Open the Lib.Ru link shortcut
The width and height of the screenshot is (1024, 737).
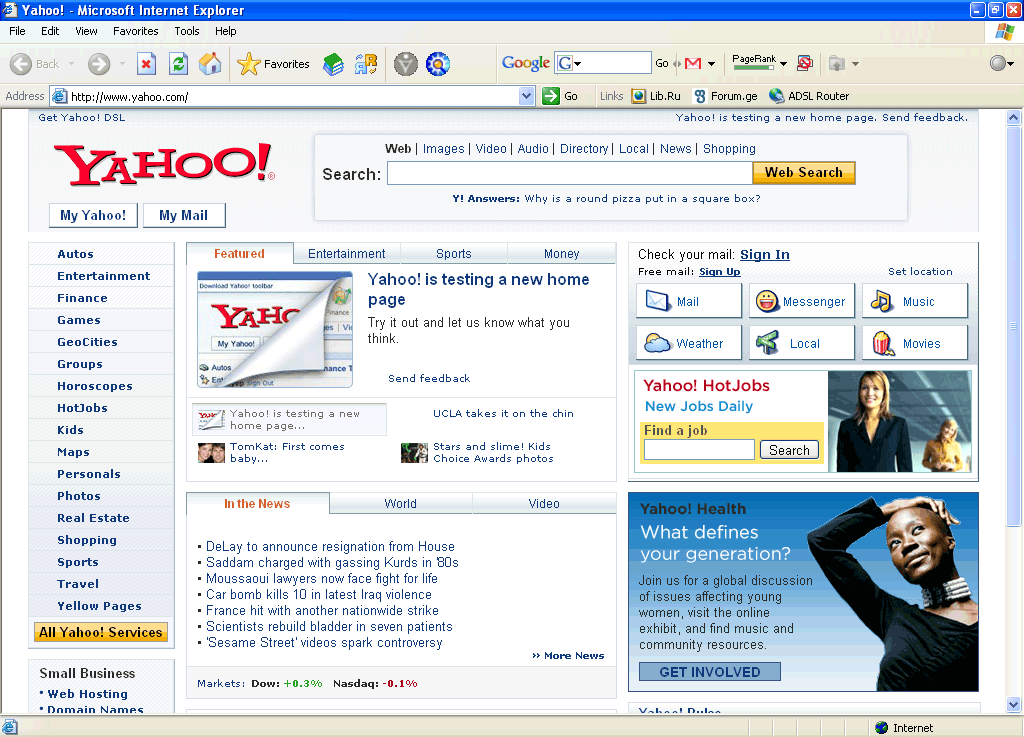tap(656, 96)
